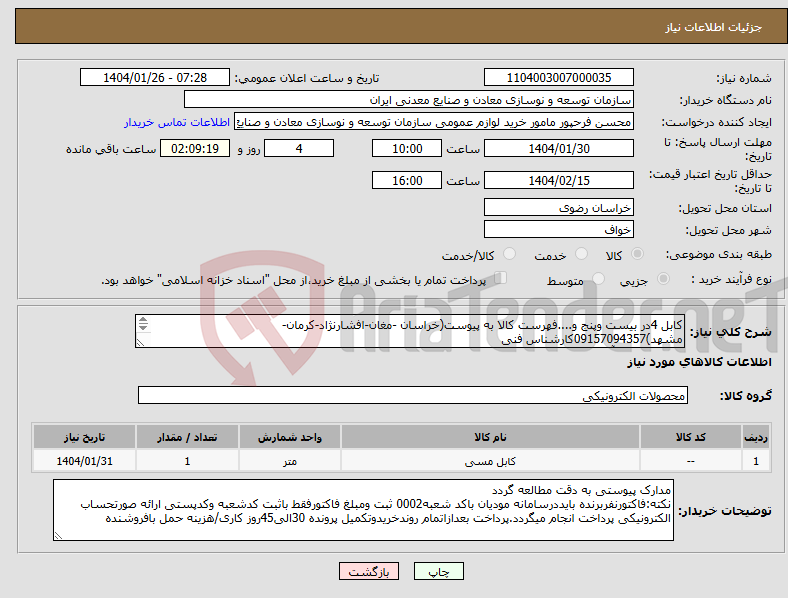Click the validity hour field 16:00

click(407, 180)
